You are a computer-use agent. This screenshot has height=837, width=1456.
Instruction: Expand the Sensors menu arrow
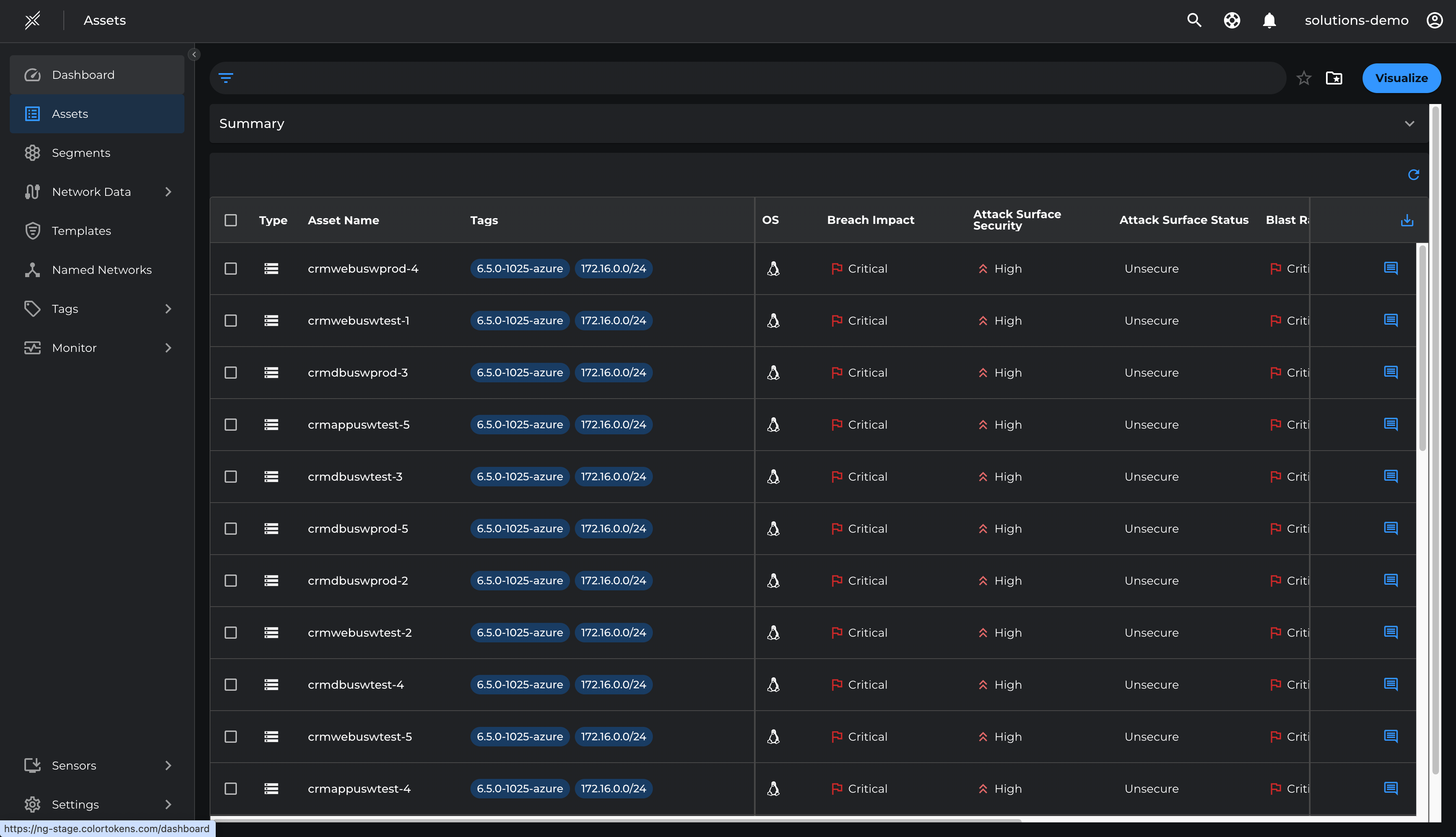(x=168, y=766)
